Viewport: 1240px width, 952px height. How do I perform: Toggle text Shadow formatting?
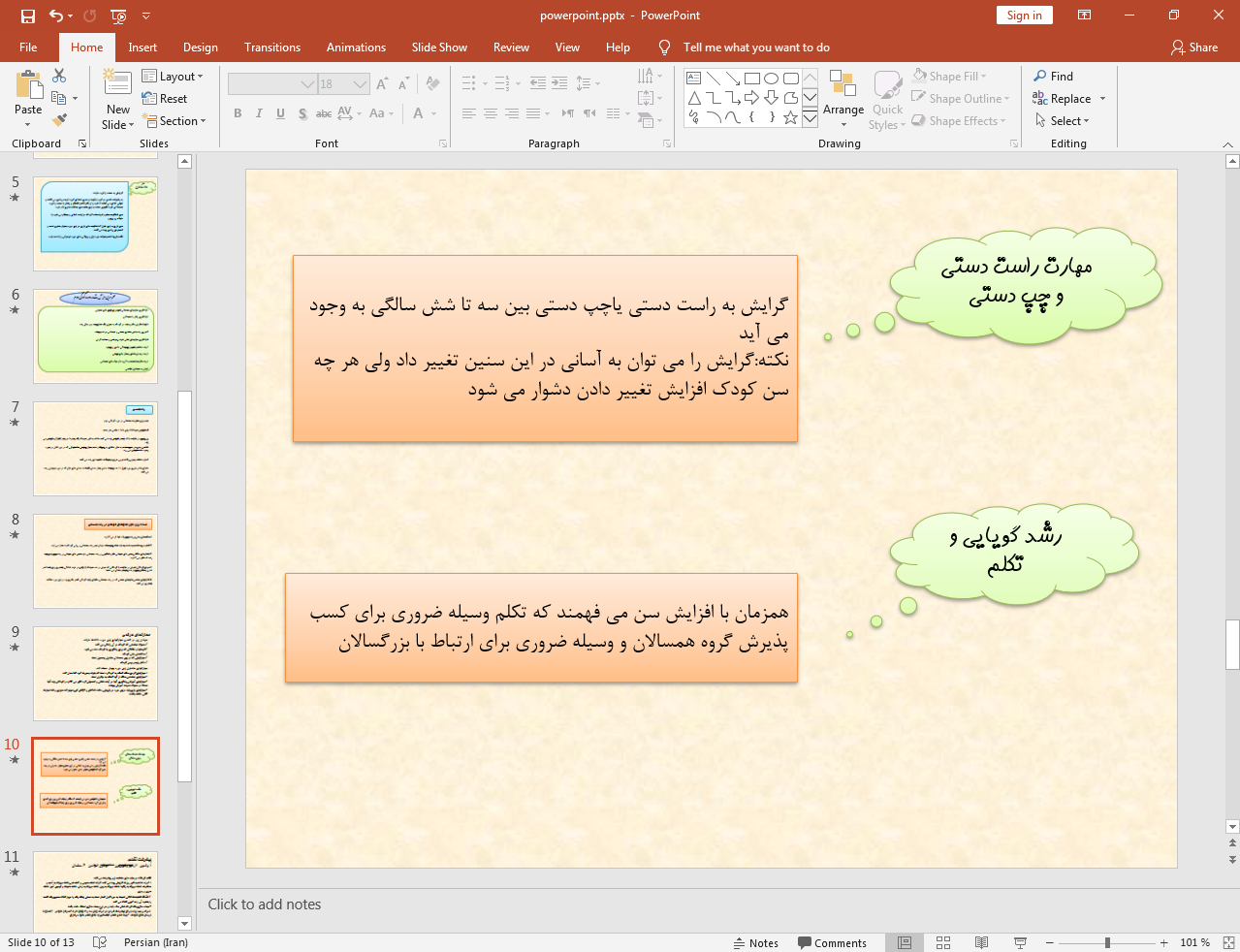pyautogui.click(x=302, y=113)
